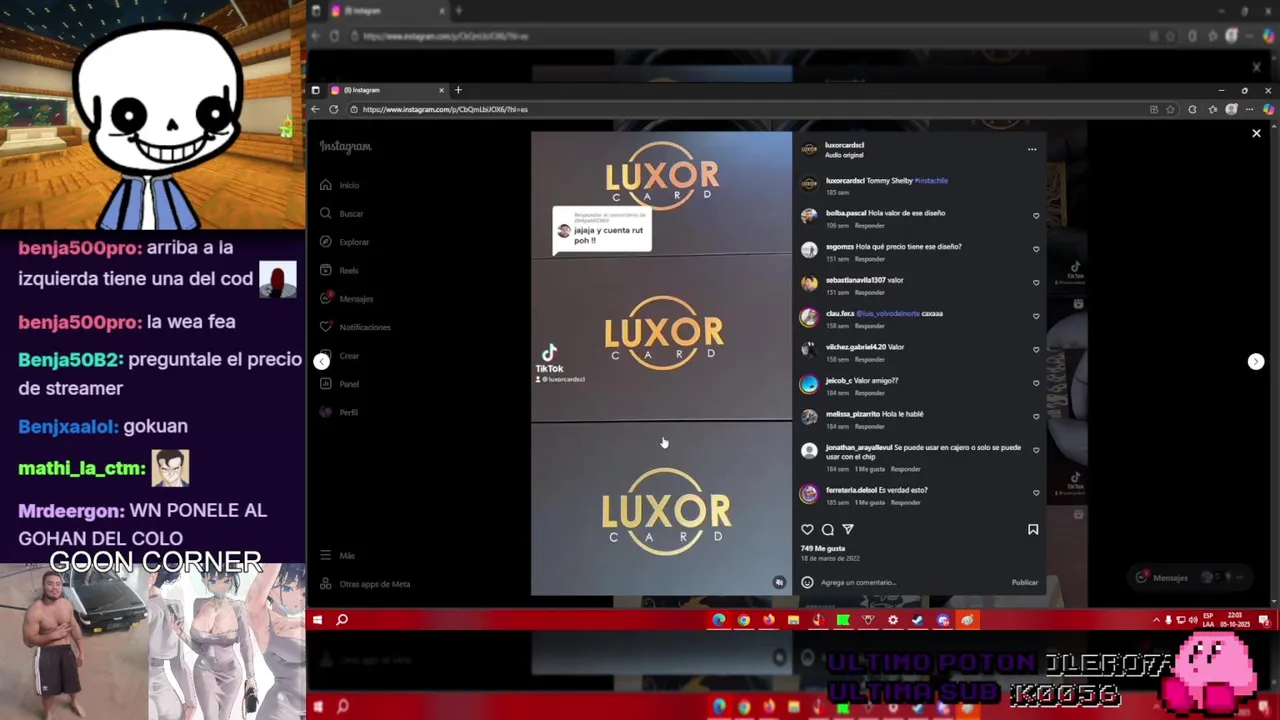Bookmark page with star icon in address bar
Screen dimensions: 1280x720
point(1172,109)
